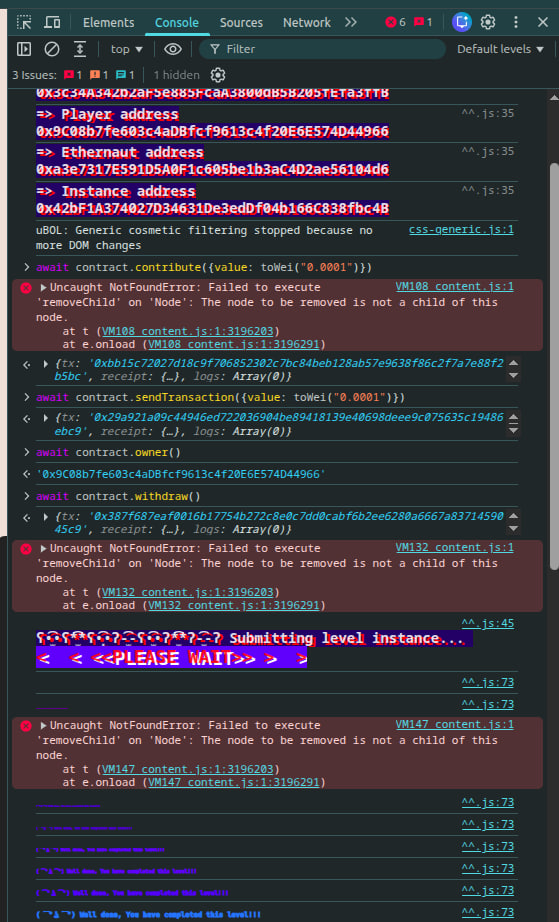Open the AI assistance icon
Viewport: 559px width, 922px height.
point(462,22)
